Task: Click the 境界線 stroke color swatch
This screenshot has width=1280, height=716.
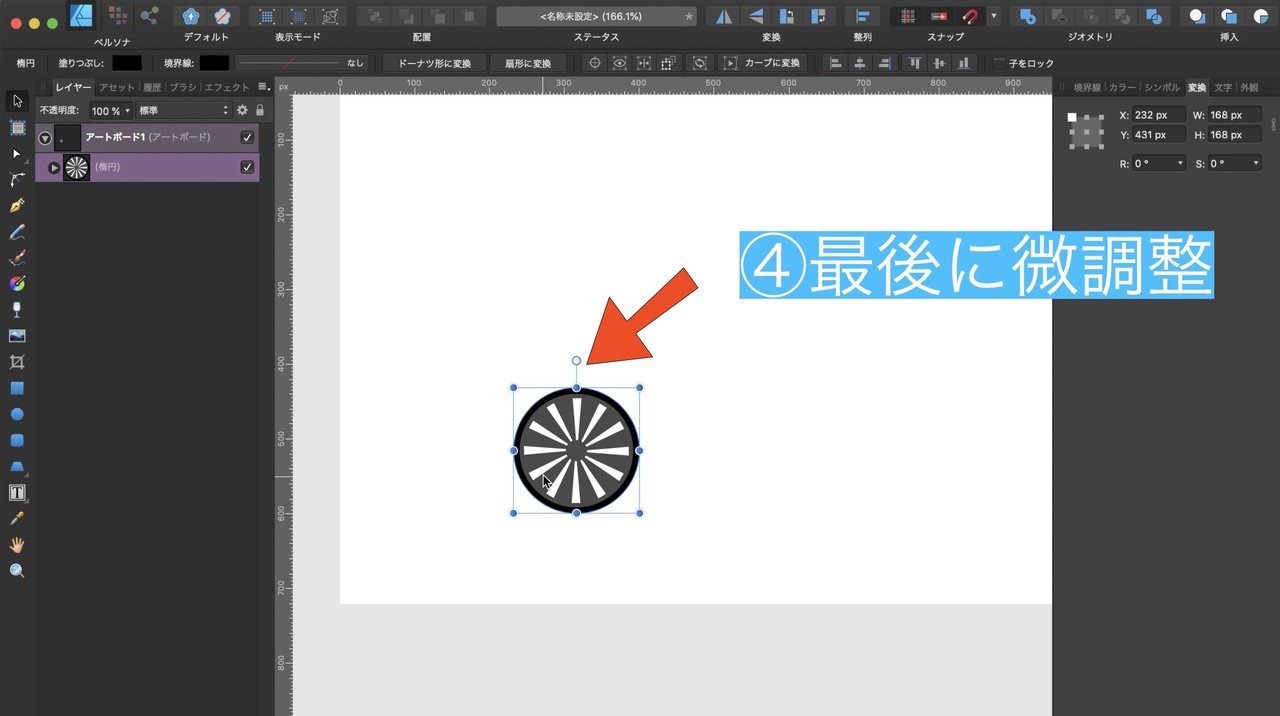Action: pyautogui.click(x=214, y=63)
